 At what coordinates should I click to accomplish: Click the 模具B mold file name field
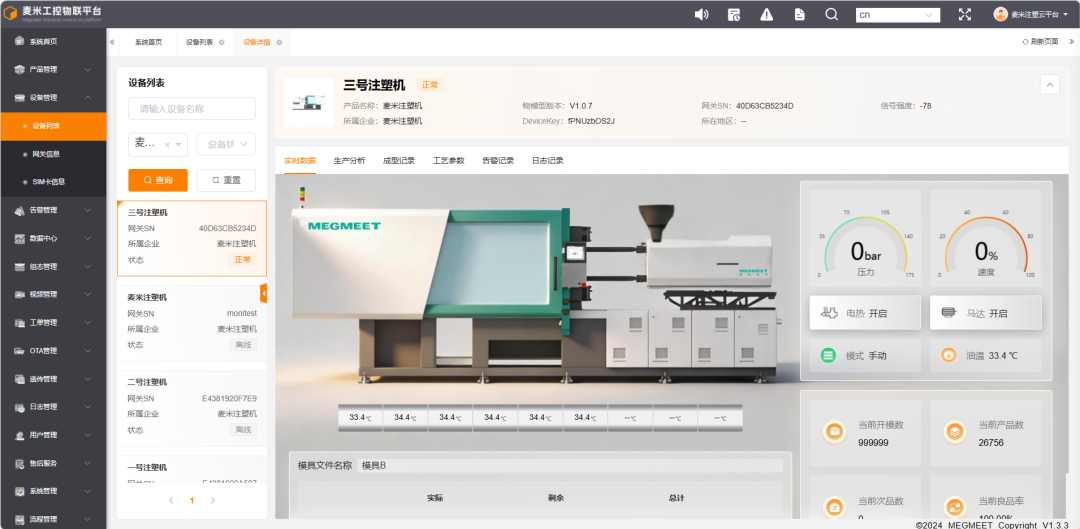tap(570, 466)
